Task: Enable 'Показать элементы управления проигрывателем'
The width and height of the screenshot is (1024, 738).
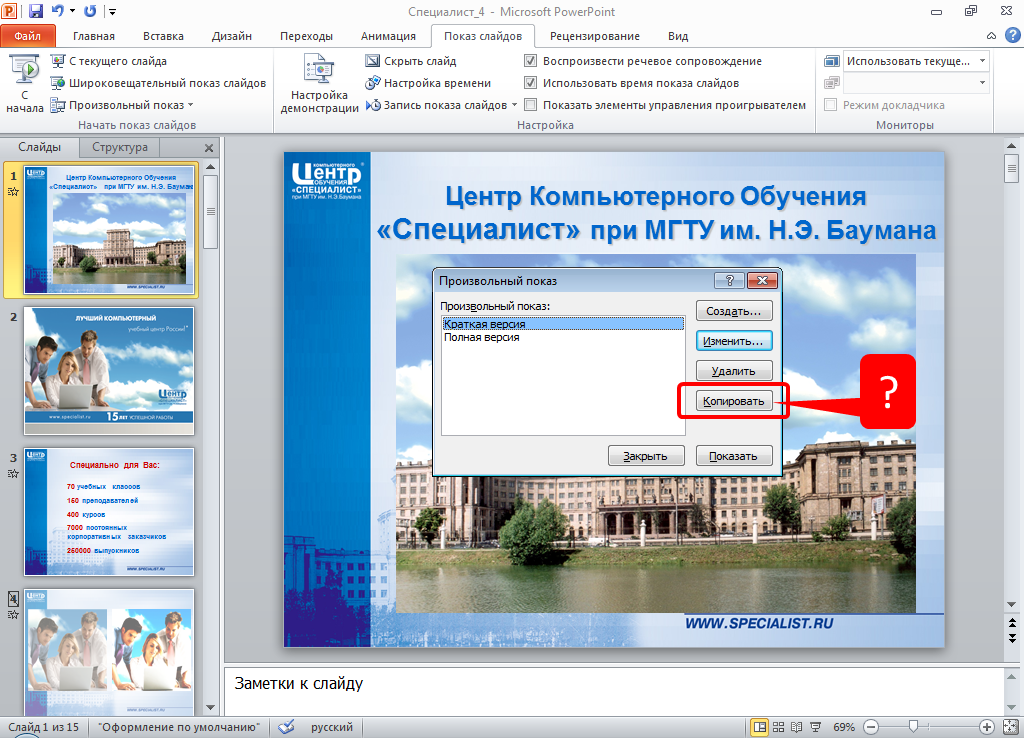Action: (x=531, y=105)
